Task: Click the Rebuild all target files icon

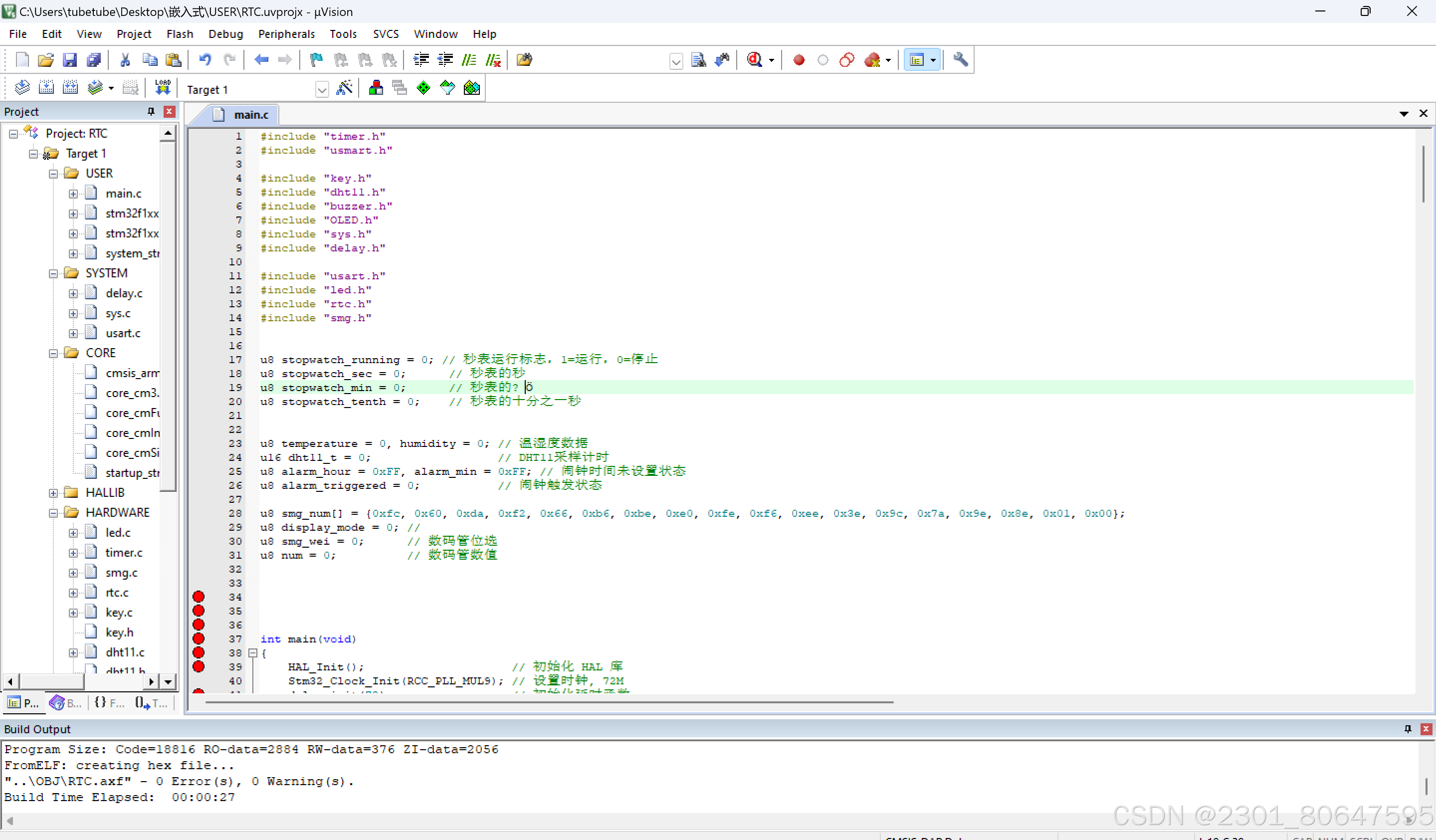Action: pyautogui.click(x=70, y=88)
